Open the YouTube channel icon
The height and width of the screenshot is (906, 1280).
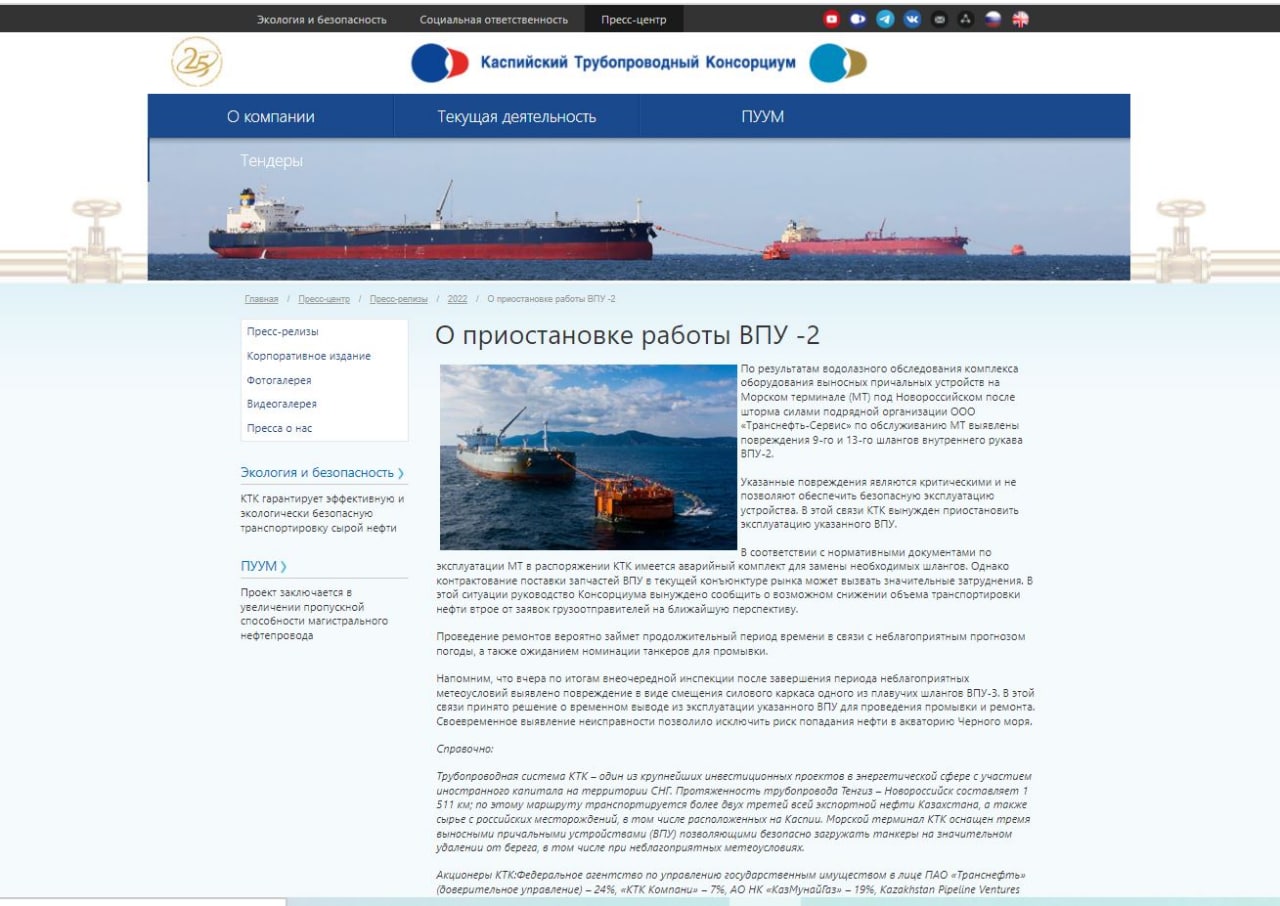[x=831, y=19]
